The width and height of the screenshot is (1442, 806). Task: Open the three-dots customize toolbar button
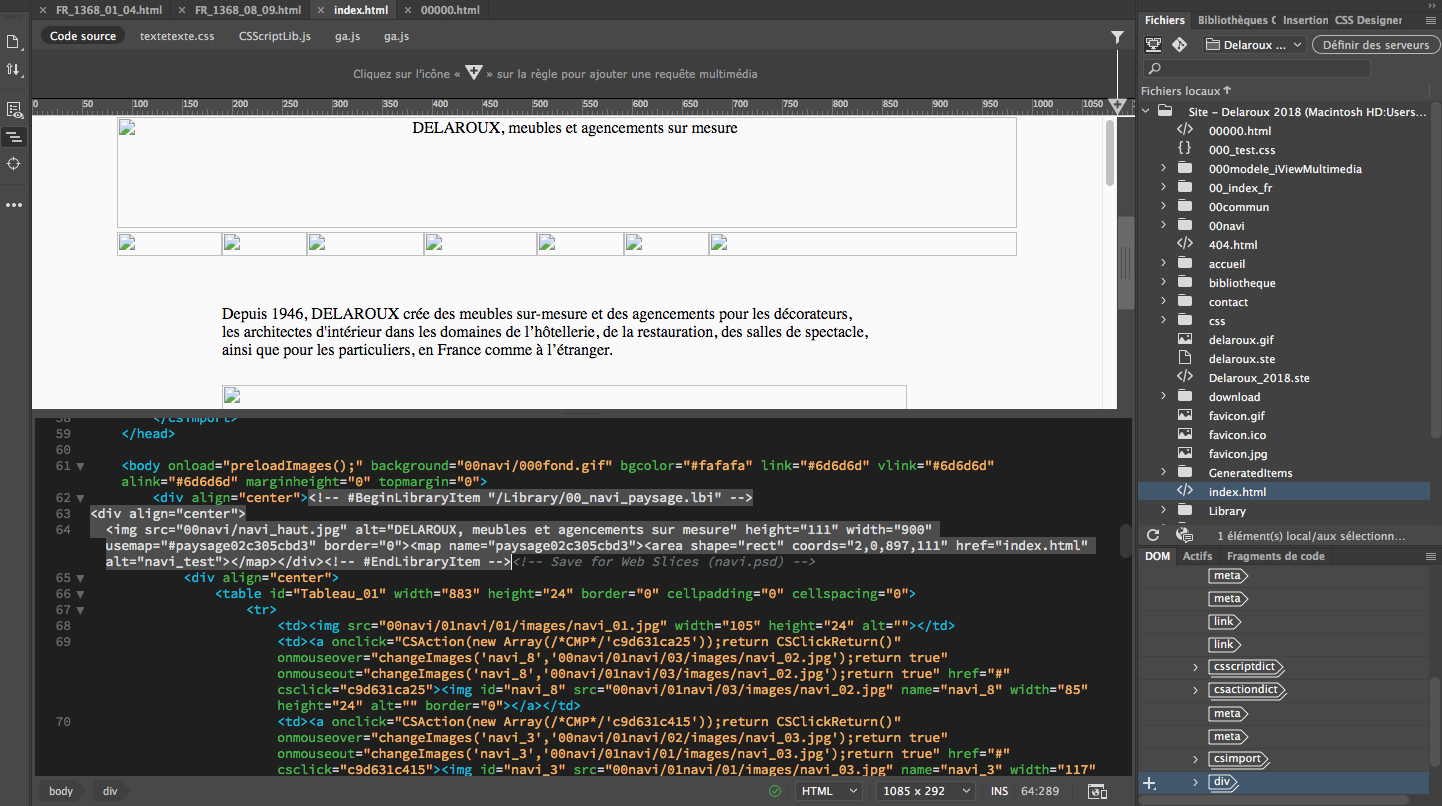14,205
